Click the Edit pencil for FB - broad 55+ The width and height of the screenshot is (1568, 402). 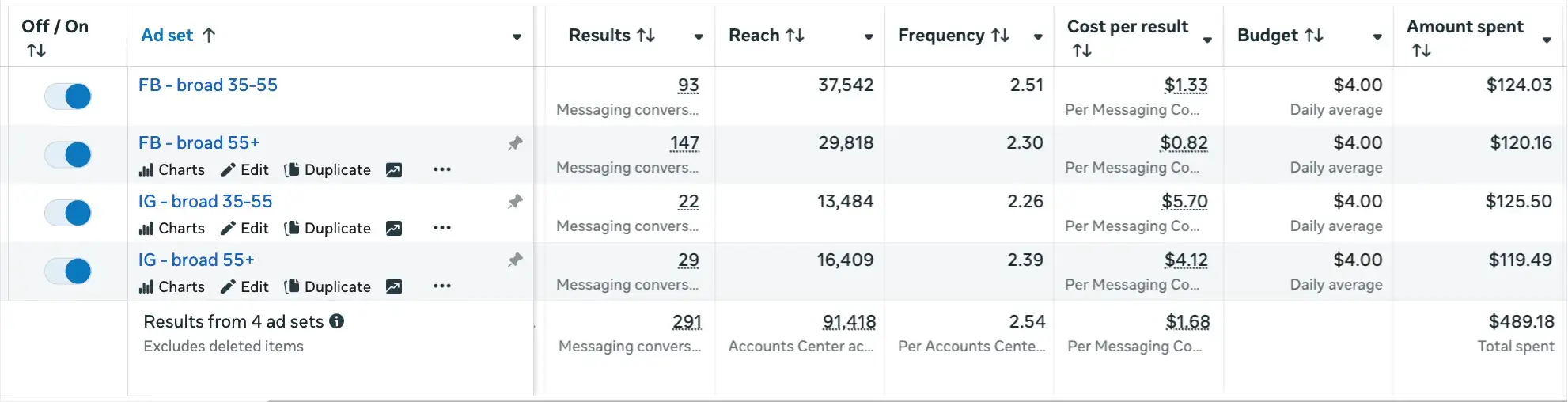click(244, 170)
